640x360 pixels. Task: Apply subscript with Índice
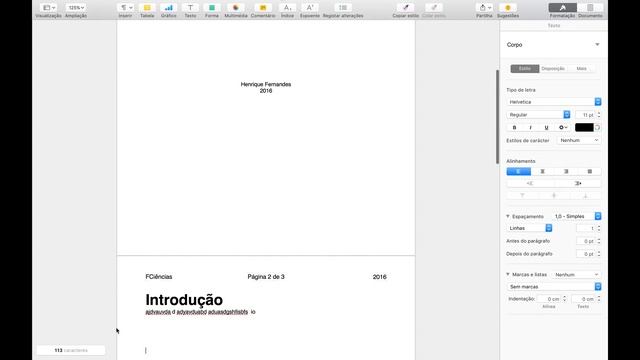coord(287,8)
